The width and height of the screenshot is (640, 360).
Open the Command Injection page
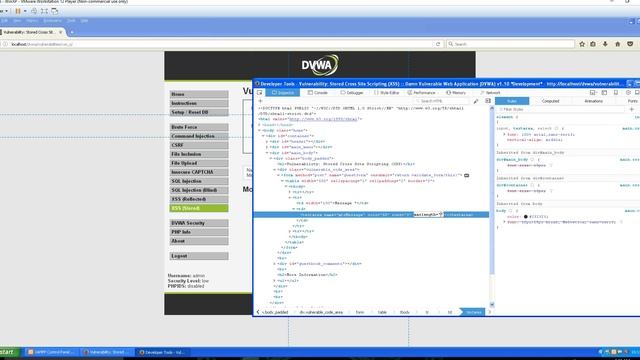pos(199,136)
